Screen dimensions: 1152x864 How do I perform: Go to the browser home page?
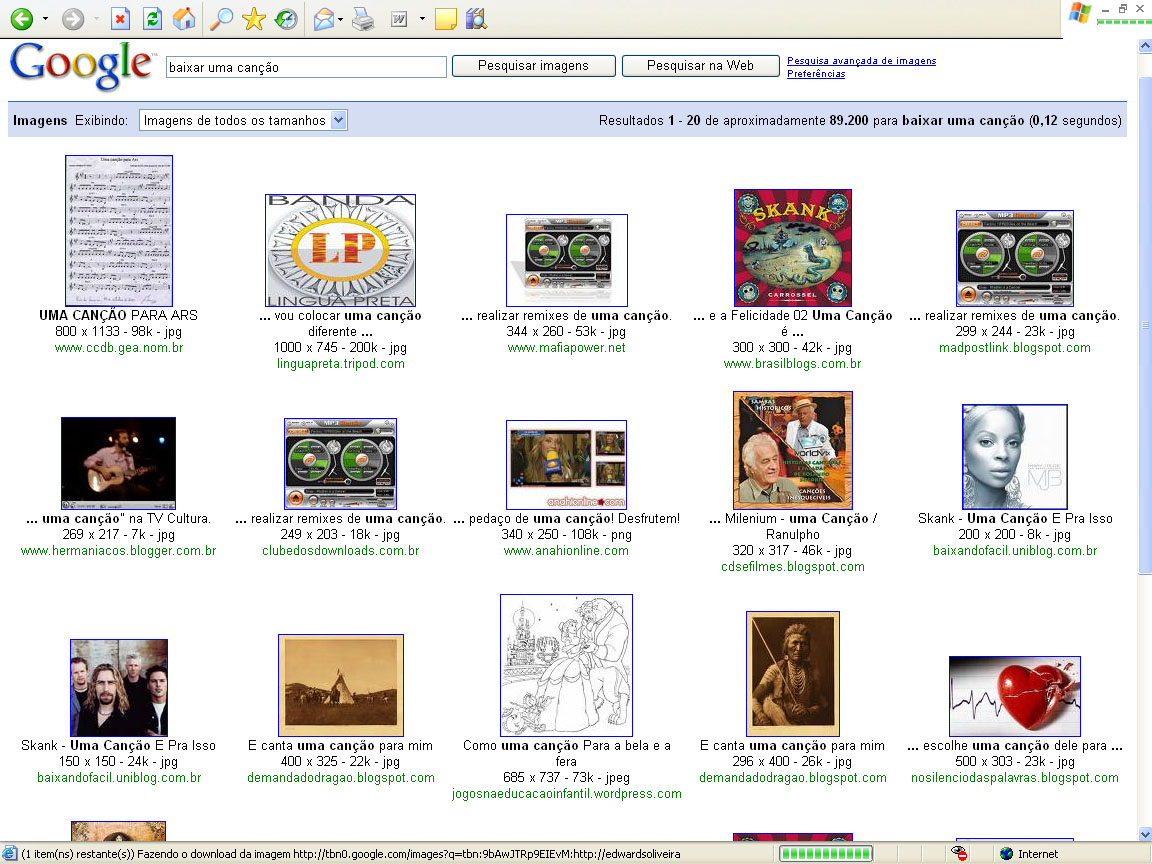[183, 18]
